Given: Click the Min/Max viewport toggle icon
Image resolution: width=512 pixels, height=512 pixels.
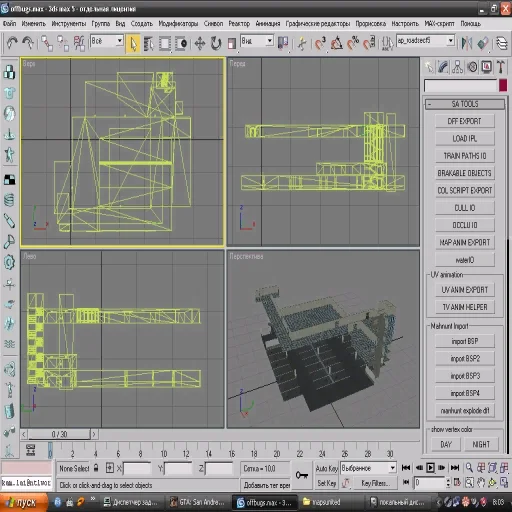Looking at the screenshot, I should pyautogui.click(x=504, y=482).
